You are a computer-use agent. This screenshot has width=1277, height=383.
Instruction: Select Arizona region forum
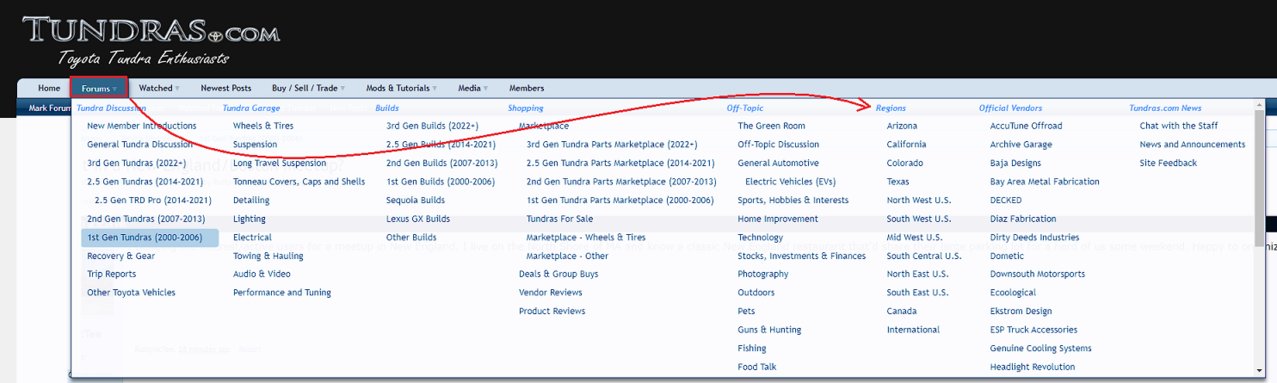coord(902,126)
